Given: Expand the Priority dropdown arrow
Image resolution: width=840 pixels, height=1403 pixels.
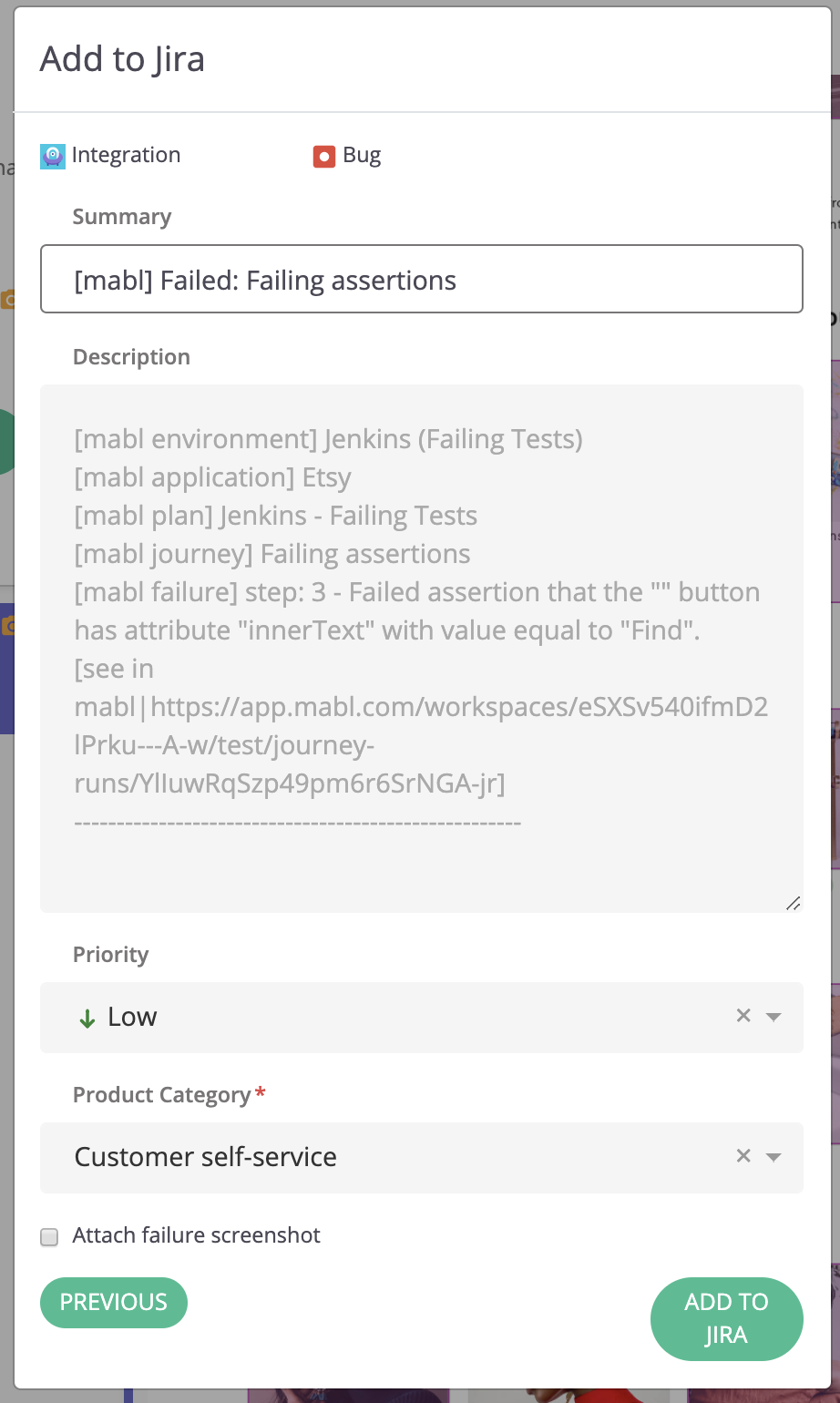Looking at the screenshot, I should tap(773, 1017).
